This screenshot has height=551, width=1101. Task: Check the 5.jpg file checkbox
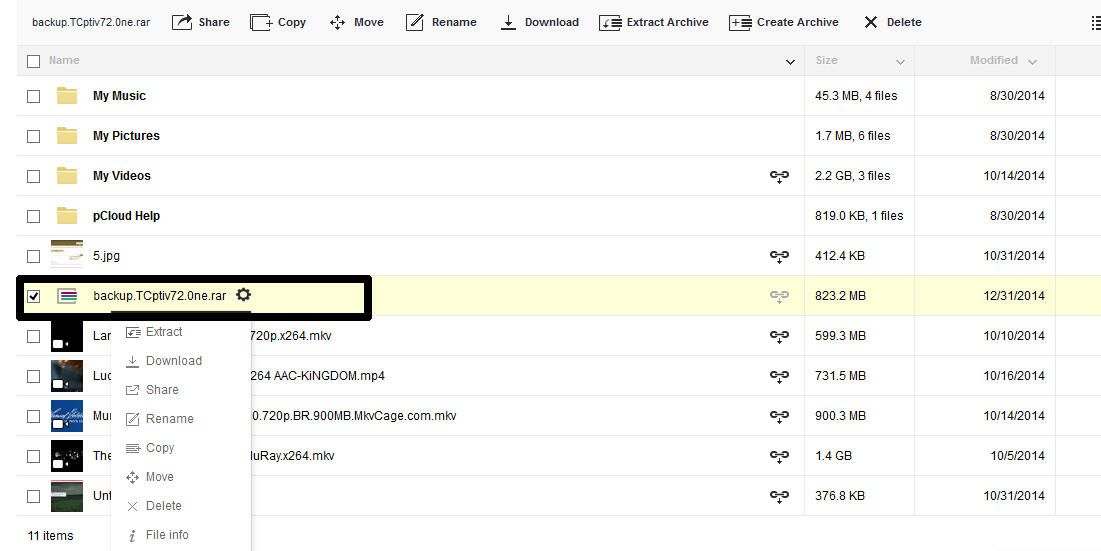pos(34,256)
